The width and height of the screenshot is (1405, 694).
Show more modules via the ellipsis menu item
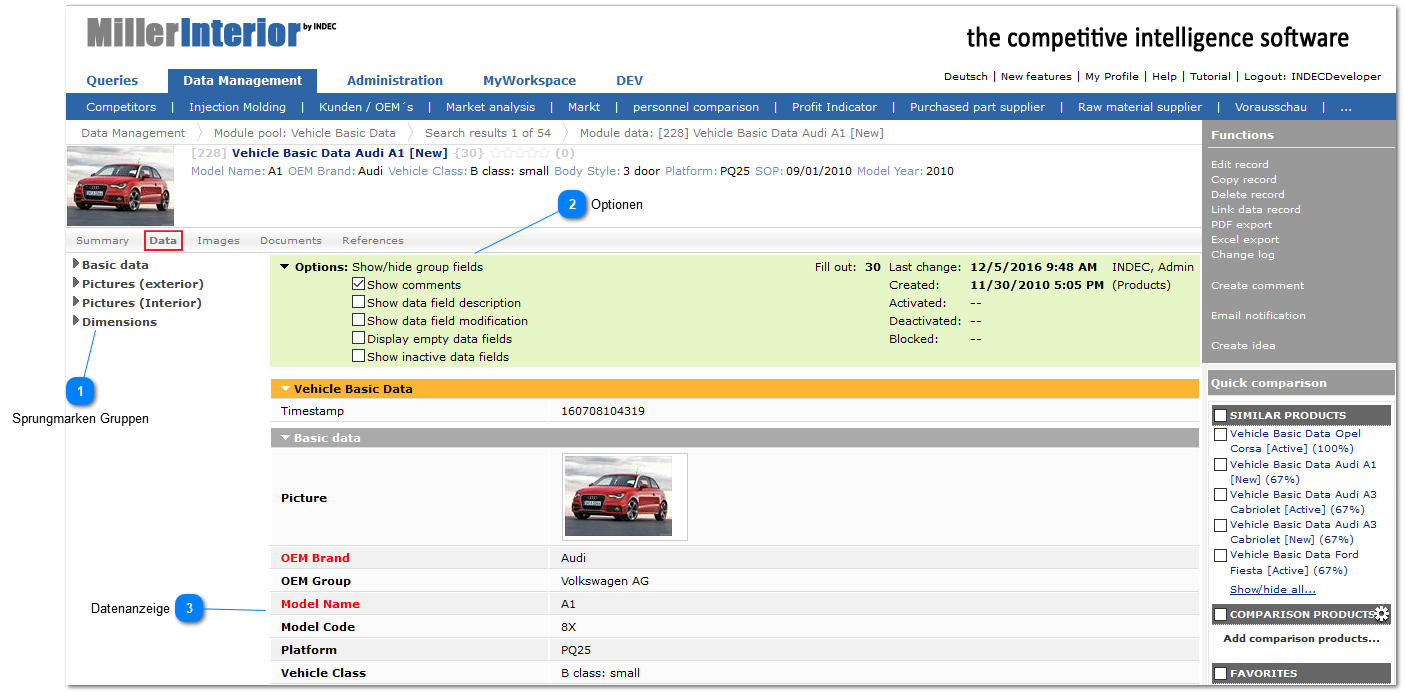click(1346, 107)
